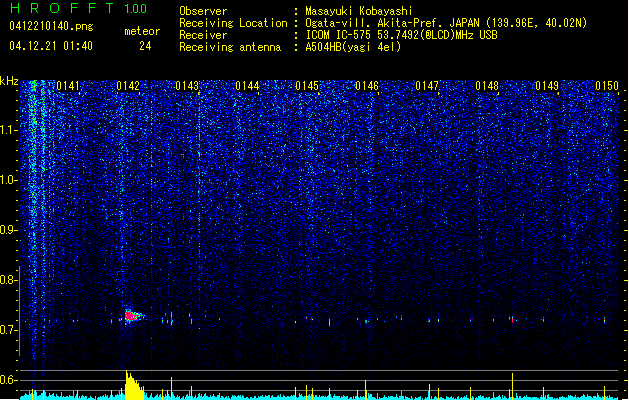Click the 1.0 kHz axis label
The width and height of the screenshot is (629, 400).
[9, 180]
